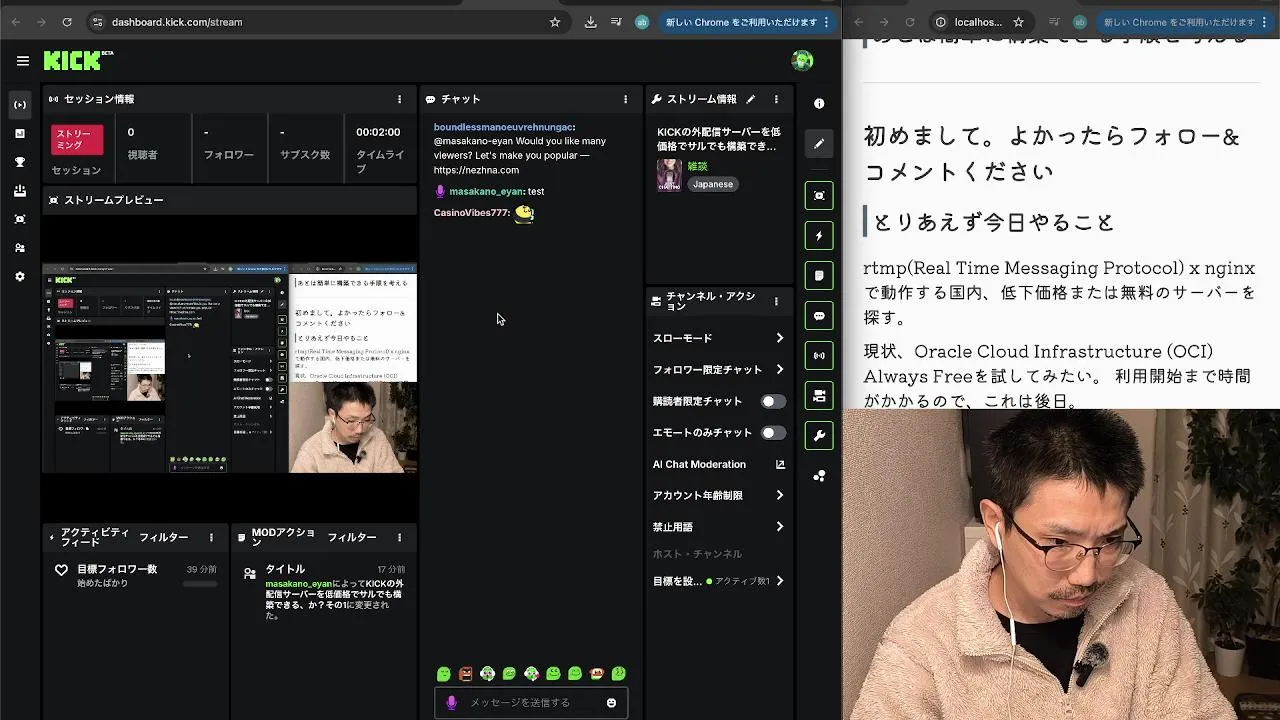Click the stream preview video
The image size is (1280, 720).
click(x=229, y=368)
